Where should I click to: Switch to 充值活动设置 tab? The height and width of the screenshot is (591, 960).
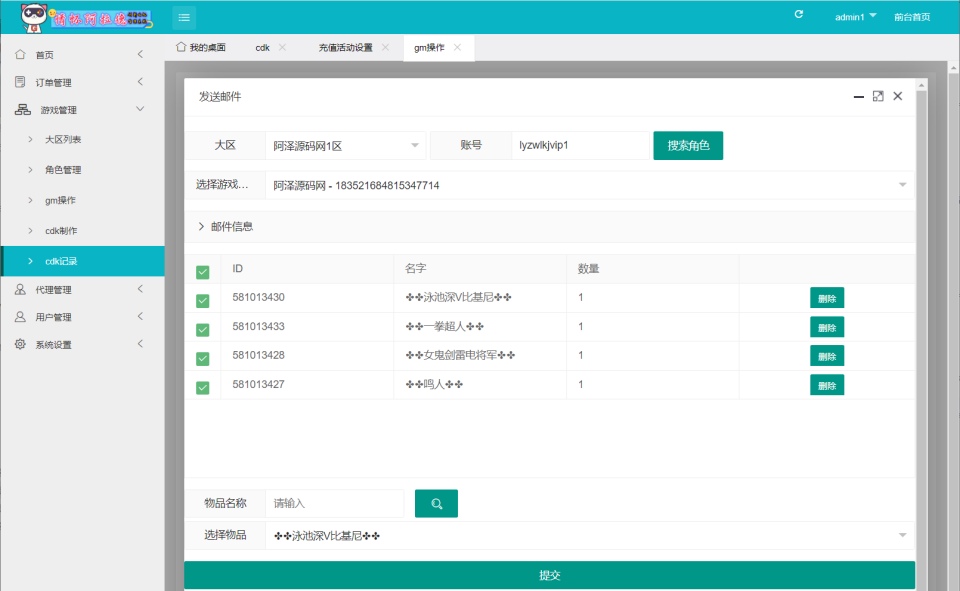coord(345,47)
